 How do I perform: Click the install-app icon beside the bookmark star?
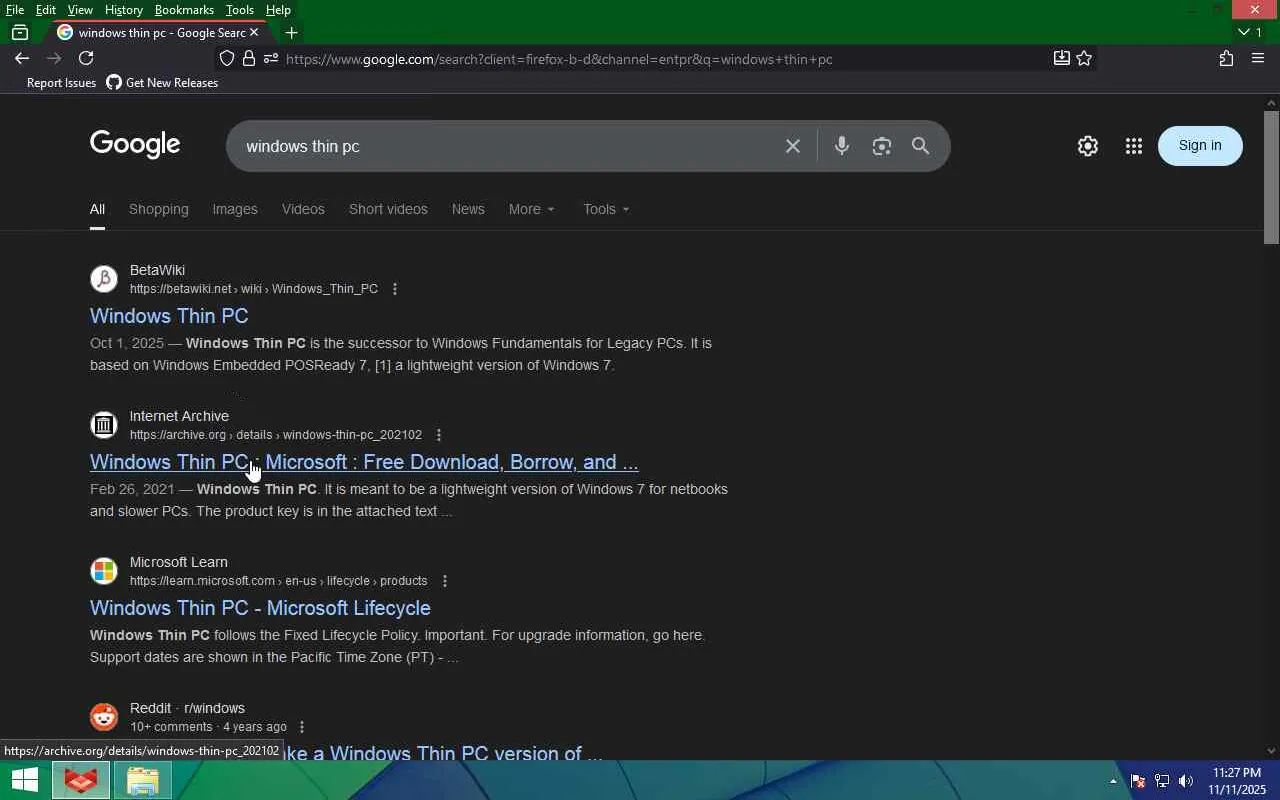pos(1062,59)
